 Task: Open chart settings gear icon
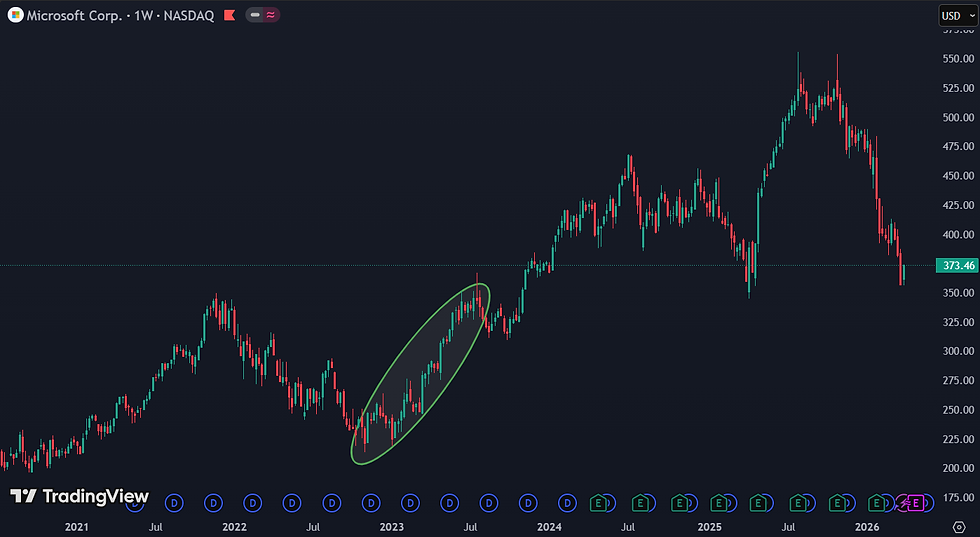tap(959, 527)
